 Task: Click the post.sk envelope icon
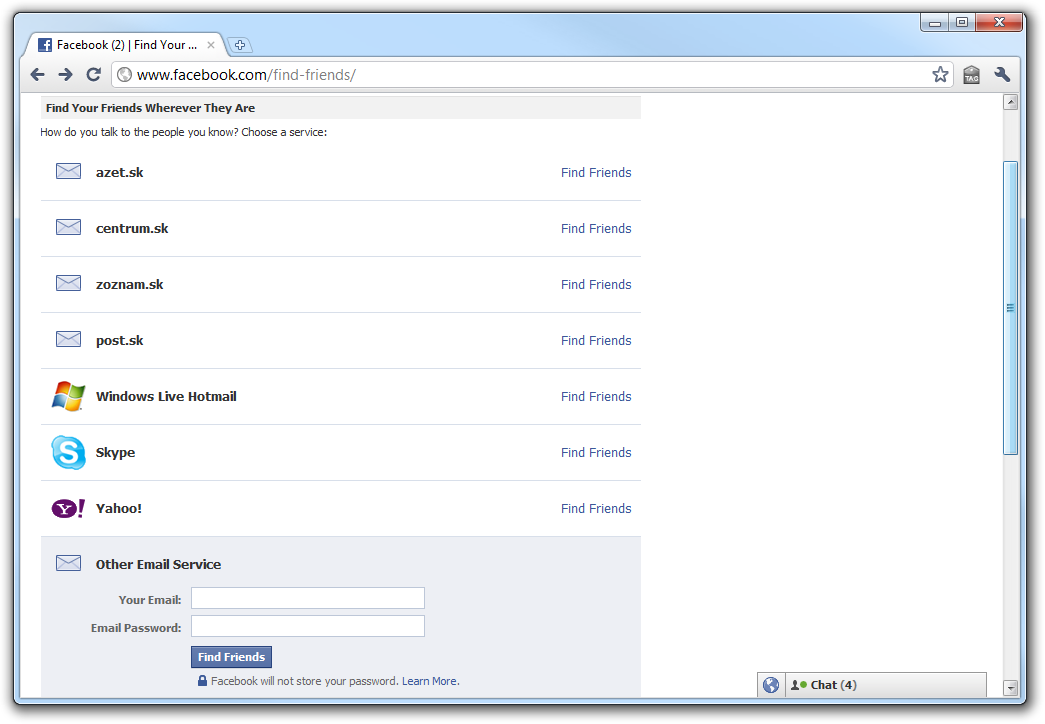68,339
